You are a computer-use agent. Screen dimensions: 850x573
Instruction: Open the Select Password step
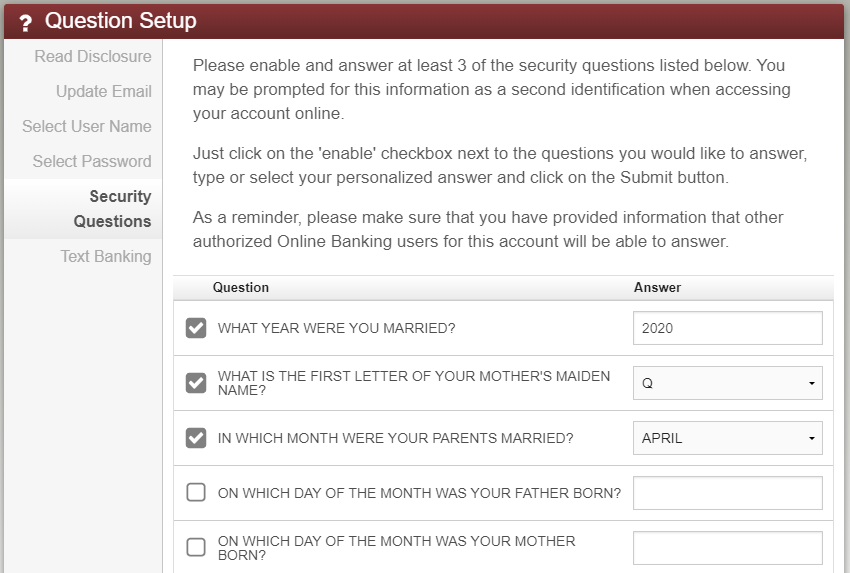(92, 162)
